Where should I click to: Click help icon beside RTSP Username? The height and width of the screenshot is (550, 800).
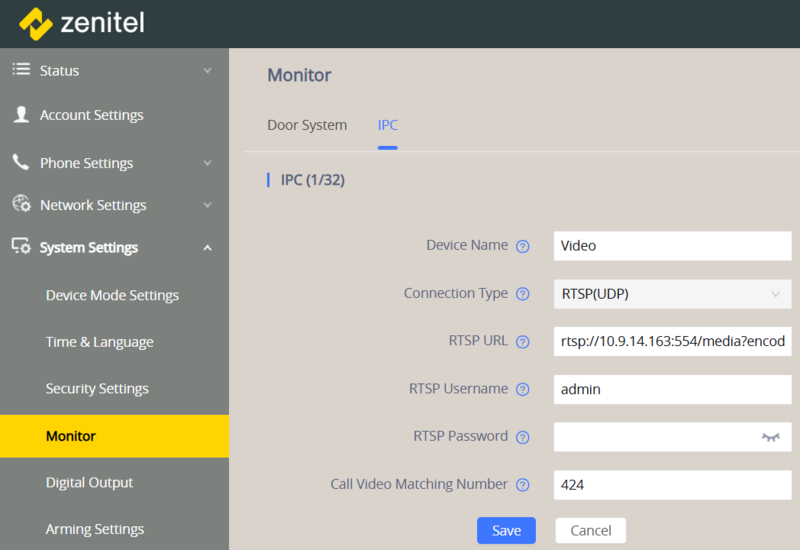(522, 389)
